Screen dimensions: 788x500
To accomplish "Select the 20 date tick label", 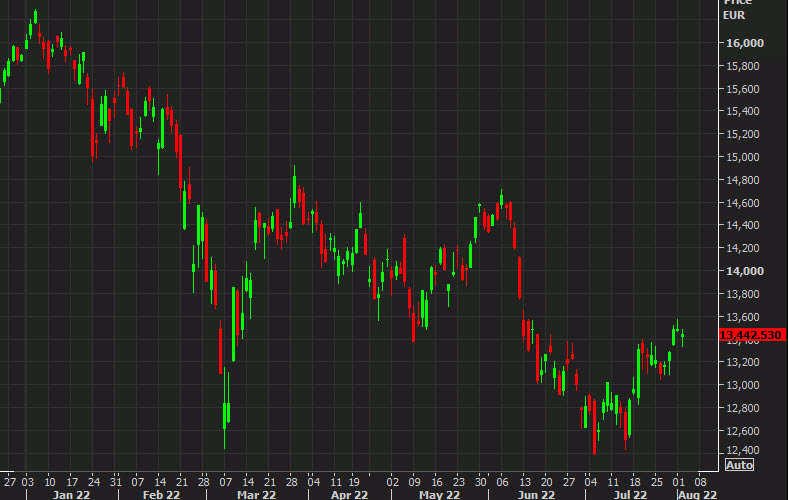I will point(547,482).
